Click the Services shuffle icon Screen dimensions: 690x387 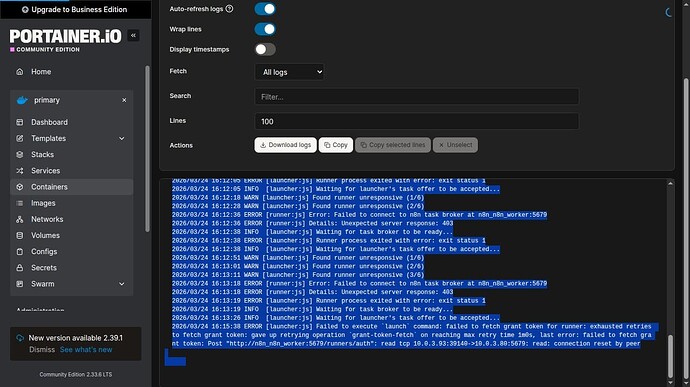(19, 171)
